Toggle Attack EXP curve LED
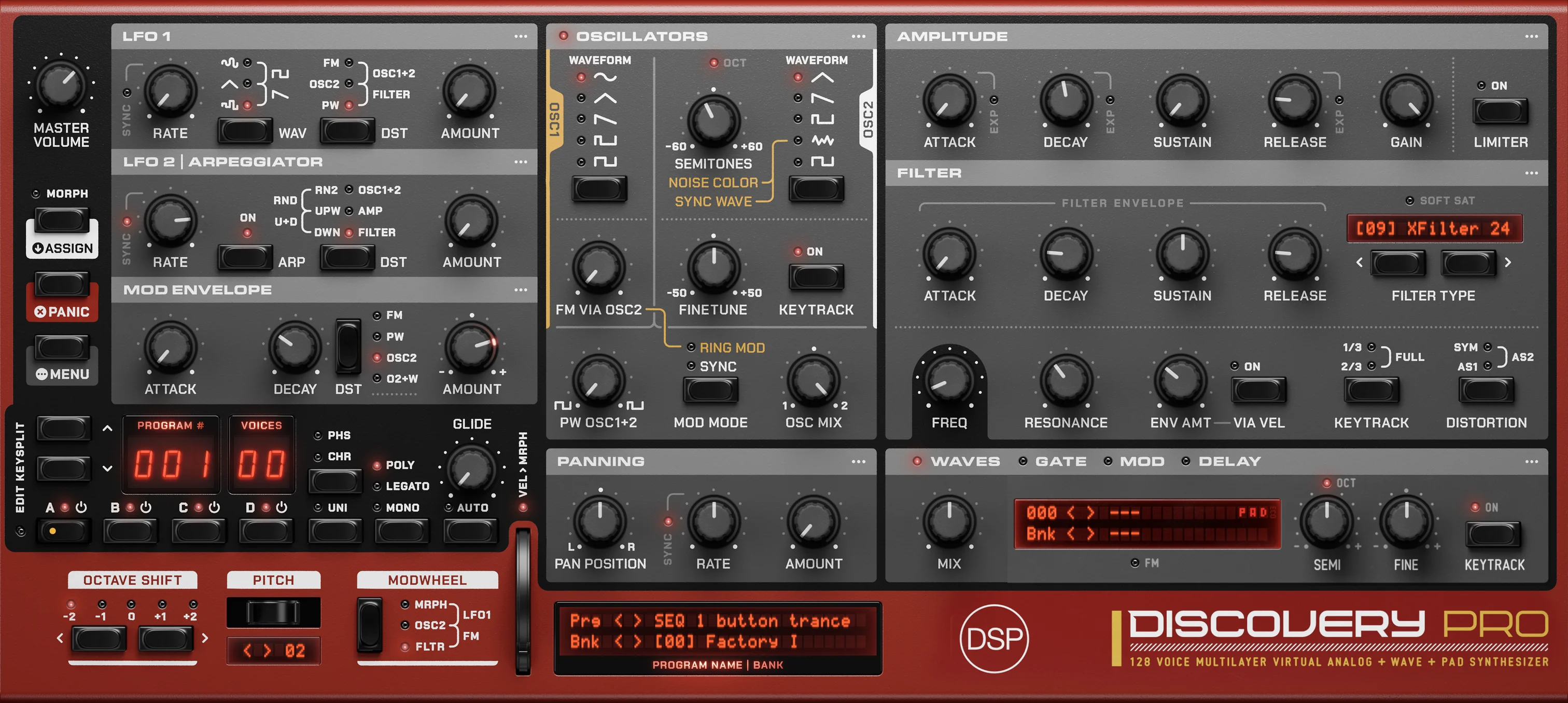Viewport: 1568px width, 703px height. tap(994, 100)
